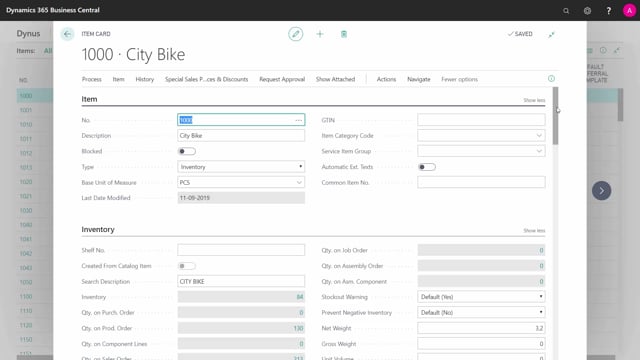Viewport: 640px width, 360px height.
Task: Open the Actions menu
Action: click(386, 79)
